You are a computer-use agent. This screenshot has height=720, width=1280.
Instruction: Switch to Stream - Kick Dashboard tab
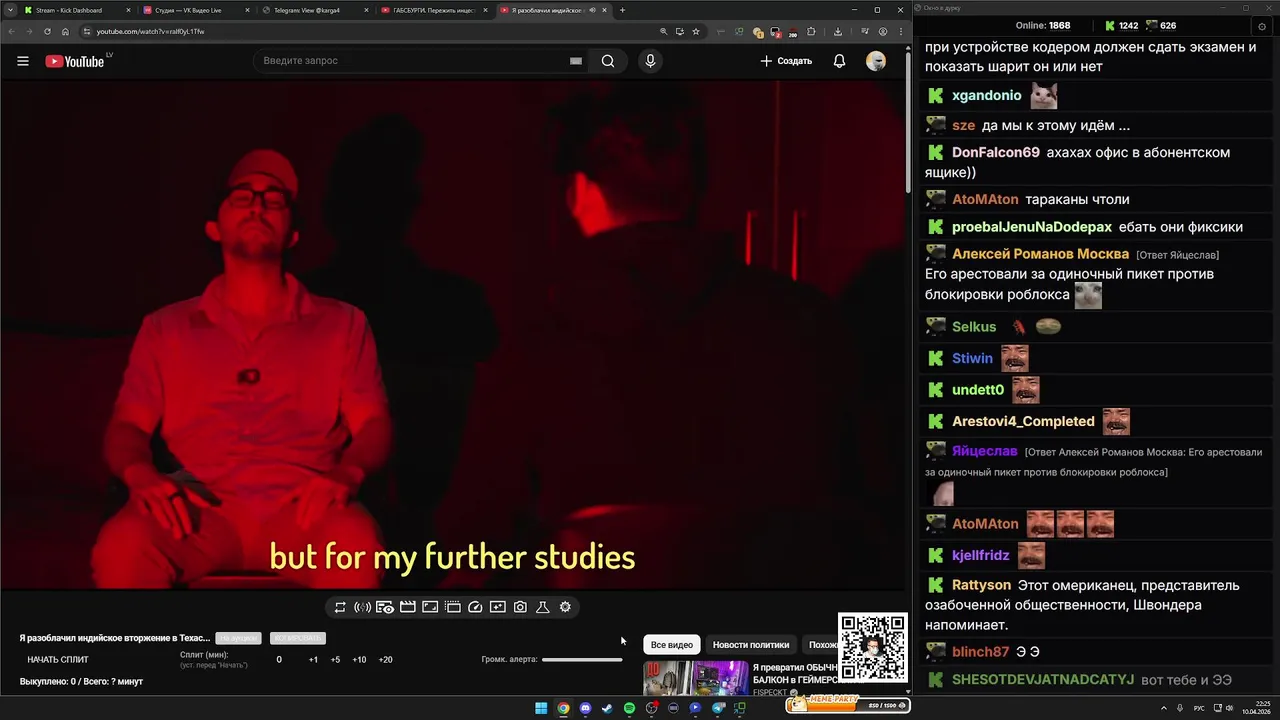pos(75,10)
